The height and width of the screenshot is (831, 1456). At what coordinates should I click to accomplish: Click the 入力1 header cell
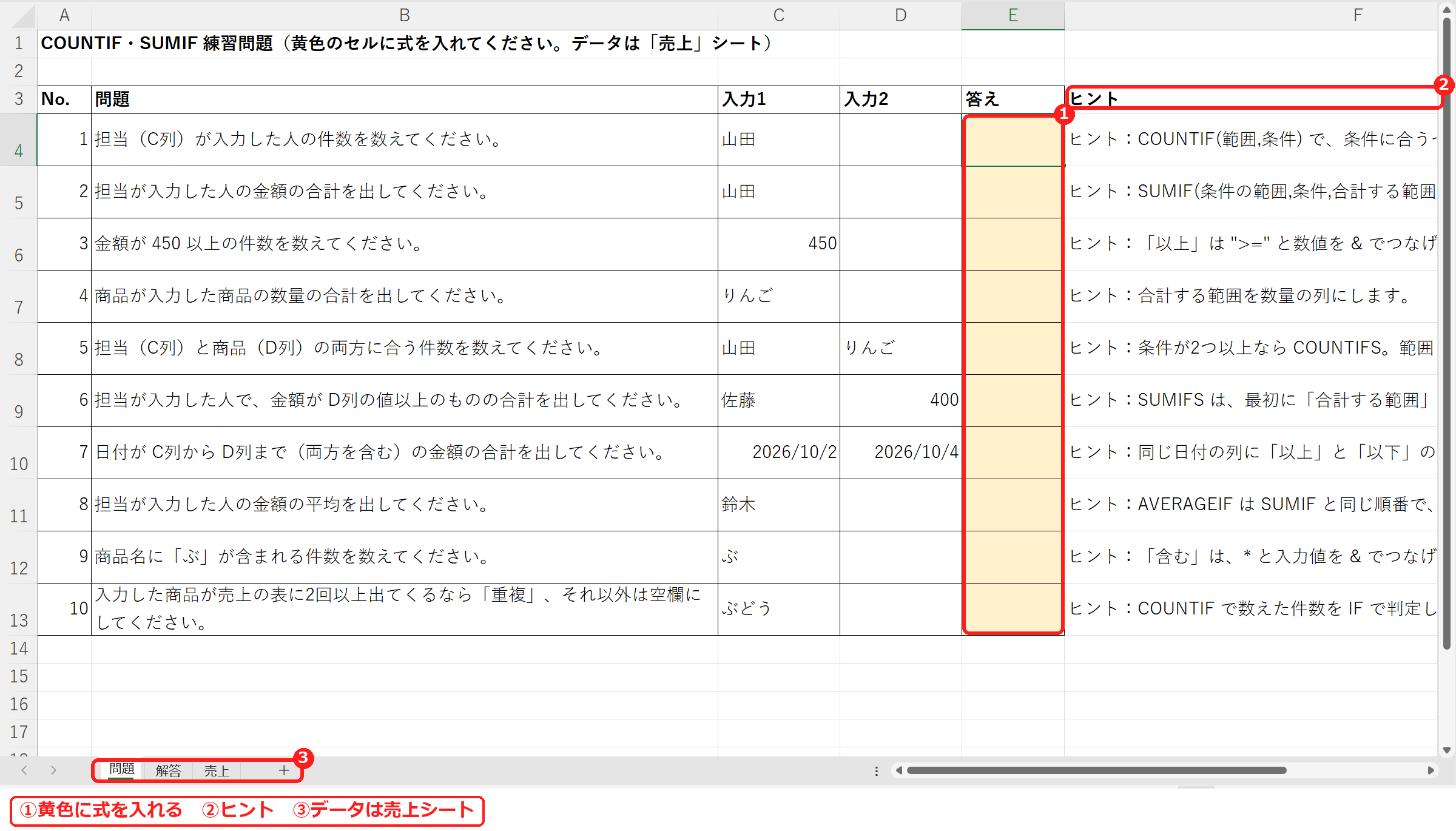pyautogui.click(x=778, y=99)
